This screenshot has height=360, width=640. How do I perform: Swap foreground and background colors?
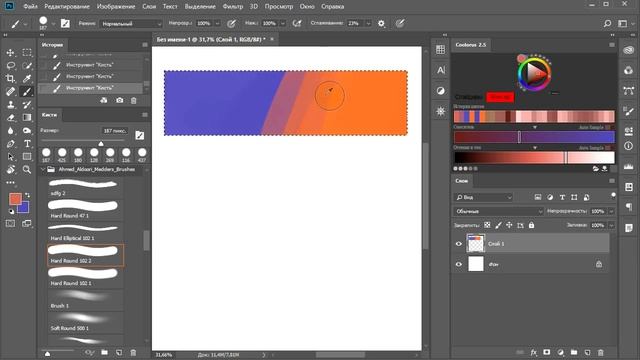[27, 195]
